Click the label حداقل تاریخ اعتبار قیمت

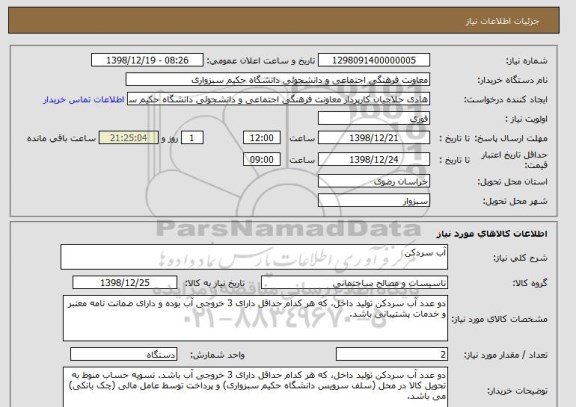click(x=514, y=160)
